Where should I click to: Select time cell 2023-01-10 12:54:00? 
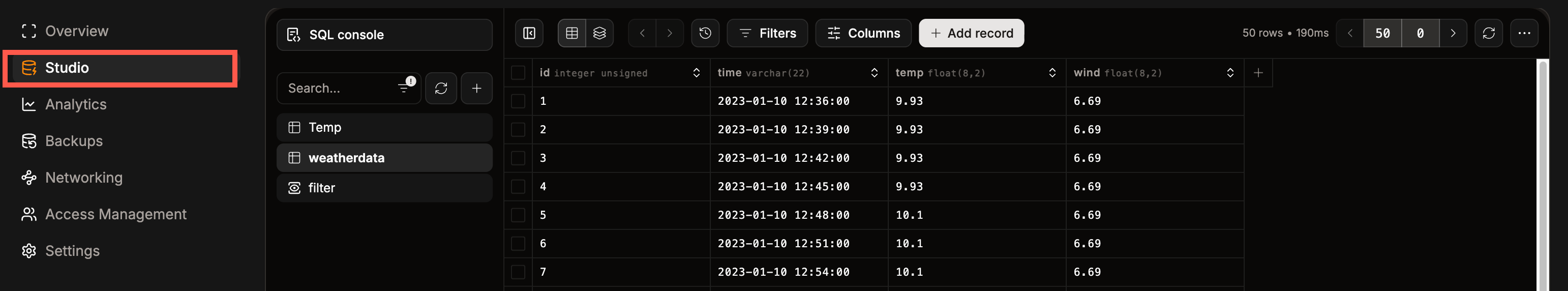[x=799, y=272]
